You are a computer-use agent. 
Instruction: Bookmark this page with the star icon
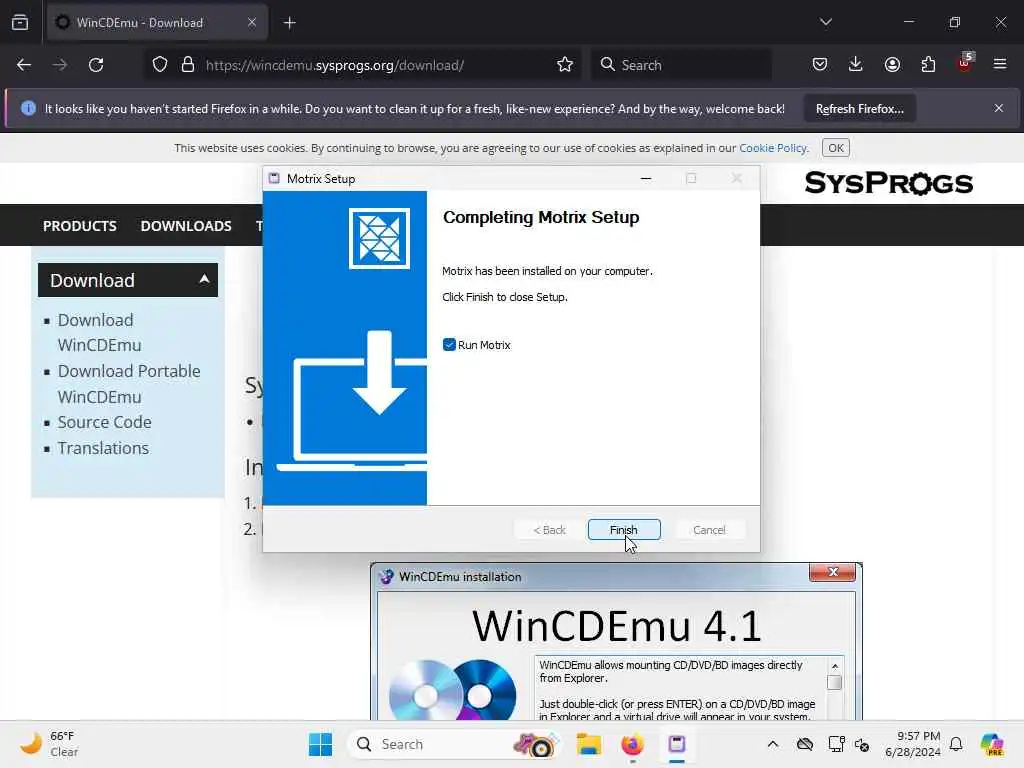565,65
